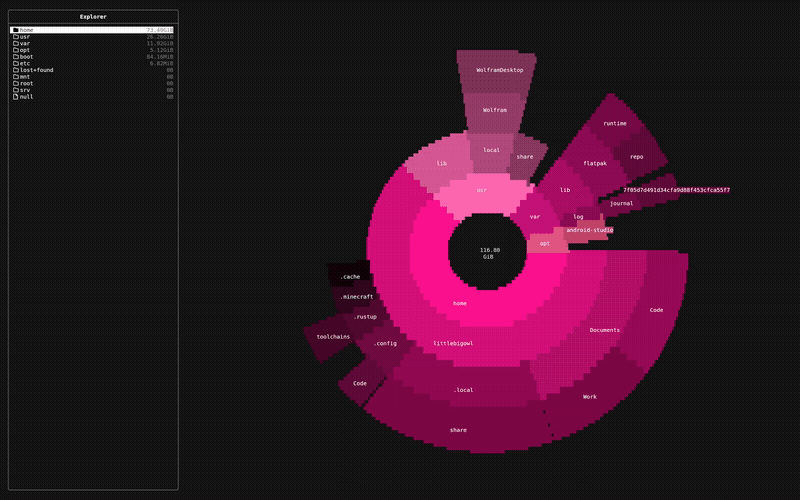Click the flatpak segment of the sunburst
The width and height of the screenshot is (800, 500).
coord(597,163)
